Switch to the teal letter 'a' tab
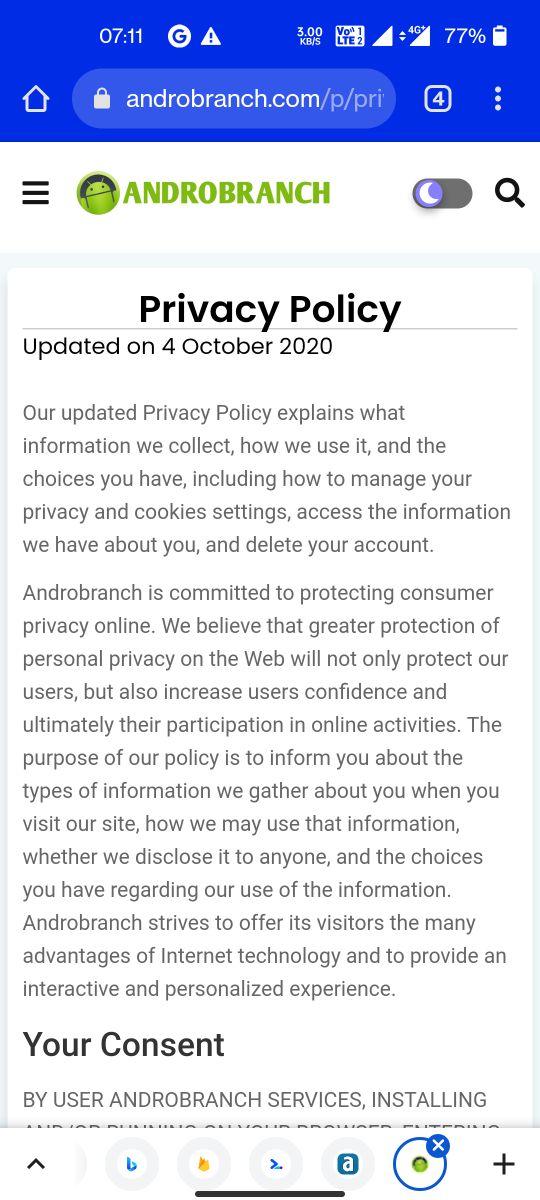Screen dimensions: 540x1200 point(348,1164)
